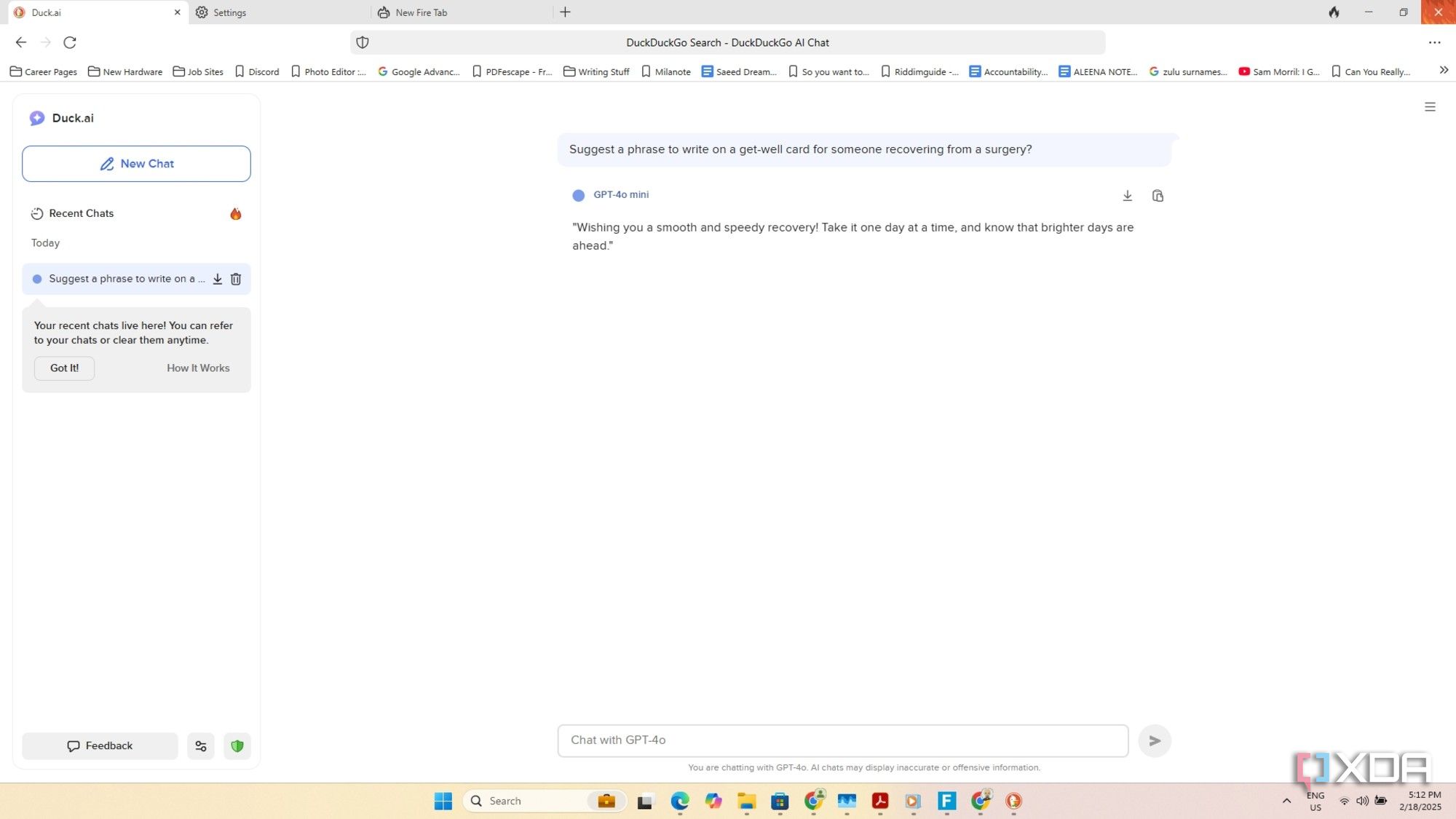Viewport: 1456px width, 819px height.
Task: Click the fire button in the browser title bar
Action: click(1334, 12)
